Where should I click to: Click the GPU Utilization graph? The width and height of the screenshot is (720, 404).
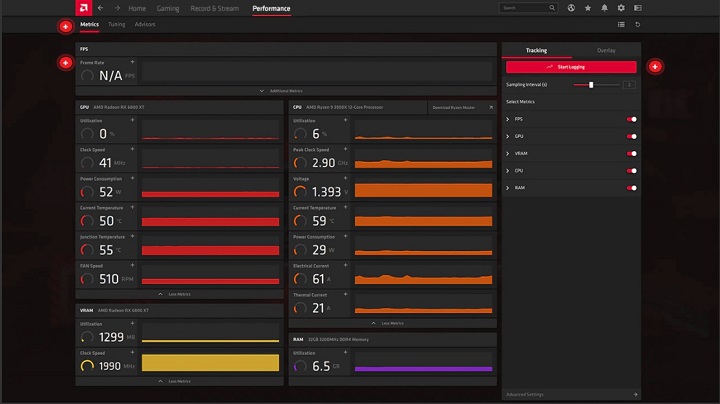(x=210, y=129)
